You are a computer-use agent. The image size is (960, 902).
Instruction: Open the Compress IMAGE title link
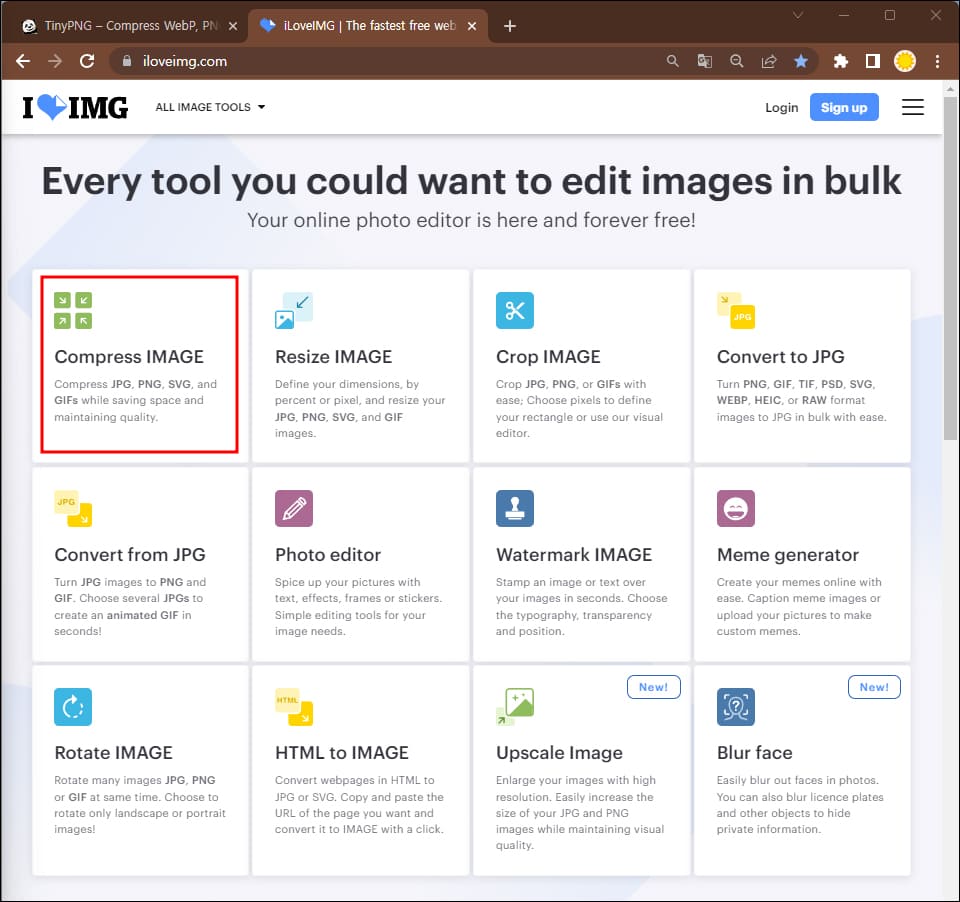point(129,356)
